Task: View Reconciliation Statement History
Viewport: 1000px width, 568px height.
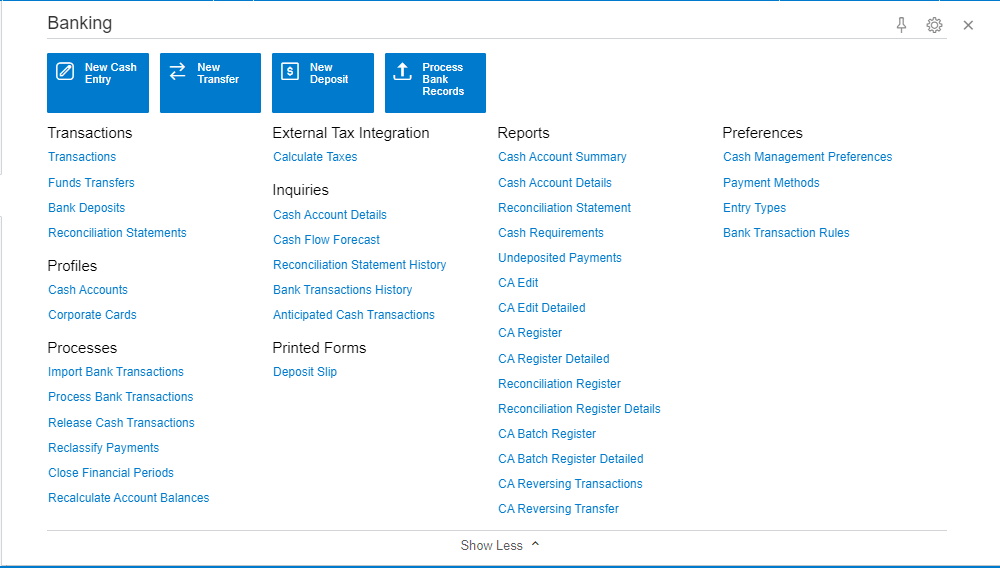Action: coord(360,265)
